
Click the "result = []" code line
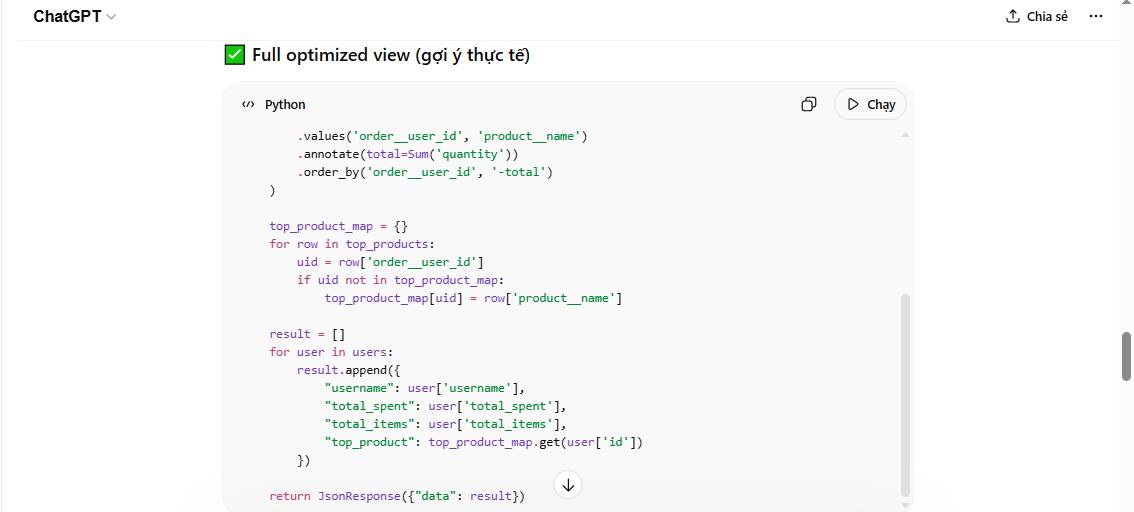[x=306, y=334]
